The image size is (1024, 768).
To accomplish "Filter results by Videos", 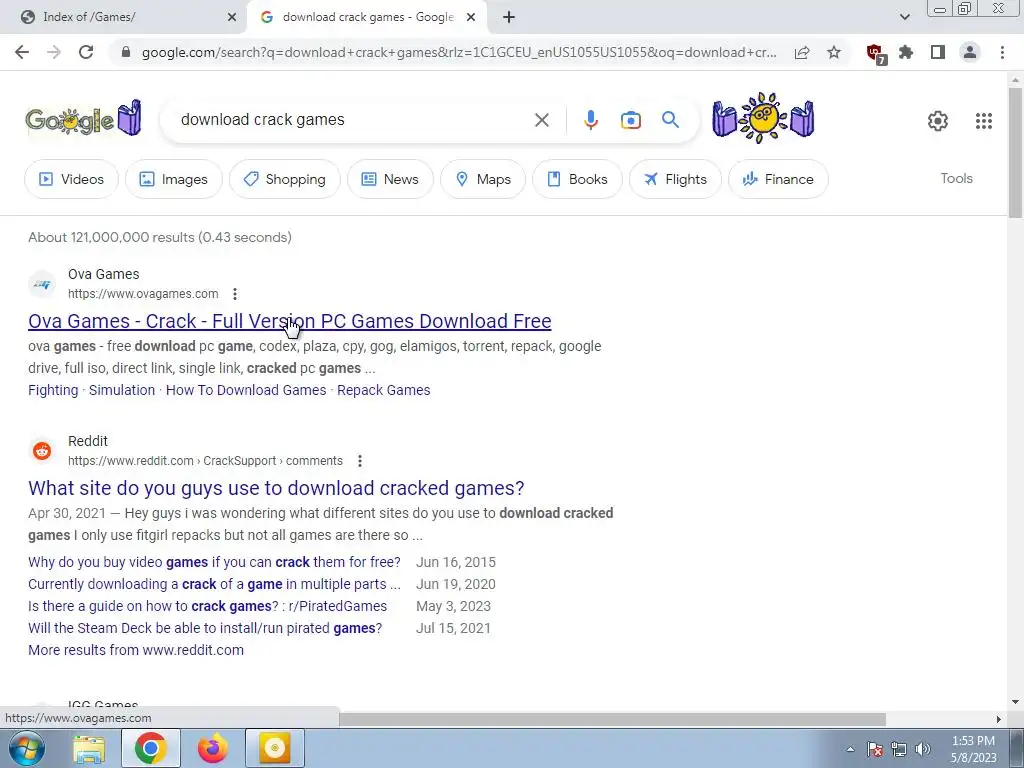I will [x=71, y=179].
